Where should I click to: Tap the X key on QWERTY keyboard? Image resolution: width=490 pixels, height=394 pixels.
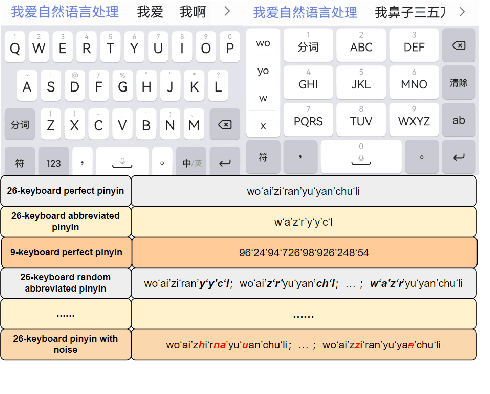[74, 124]
